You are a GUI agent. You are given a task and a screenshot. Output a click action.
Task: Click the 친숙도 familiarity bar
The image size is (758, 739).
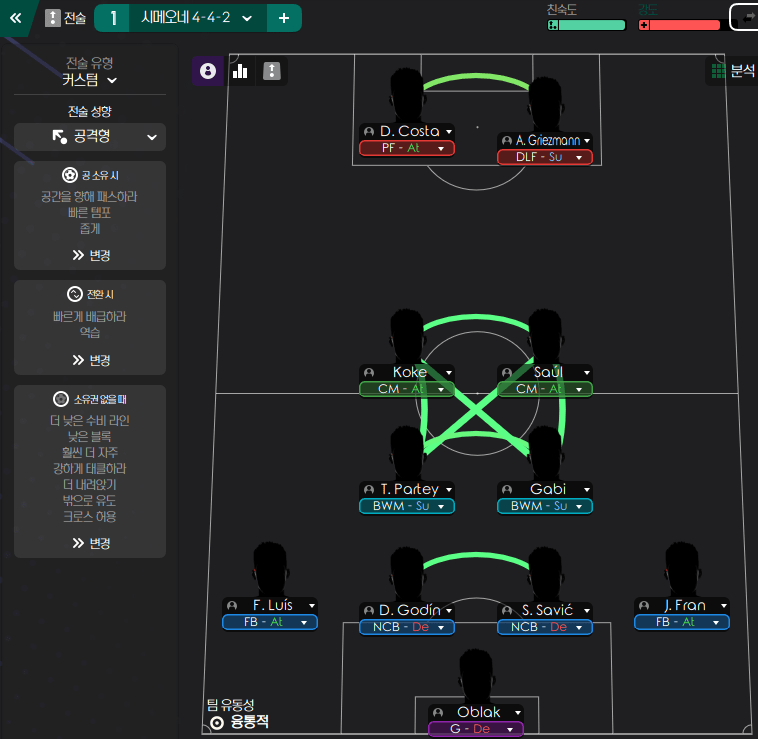(586, 25)
